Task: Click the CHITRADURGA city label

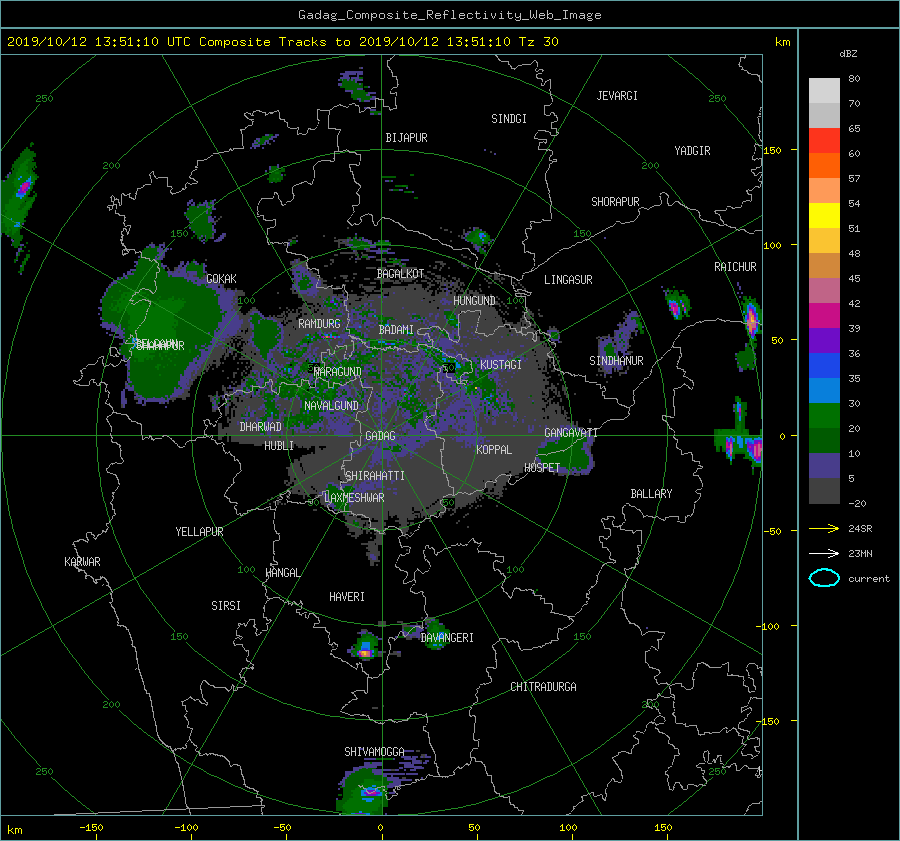Action: [x=543, y=687]
